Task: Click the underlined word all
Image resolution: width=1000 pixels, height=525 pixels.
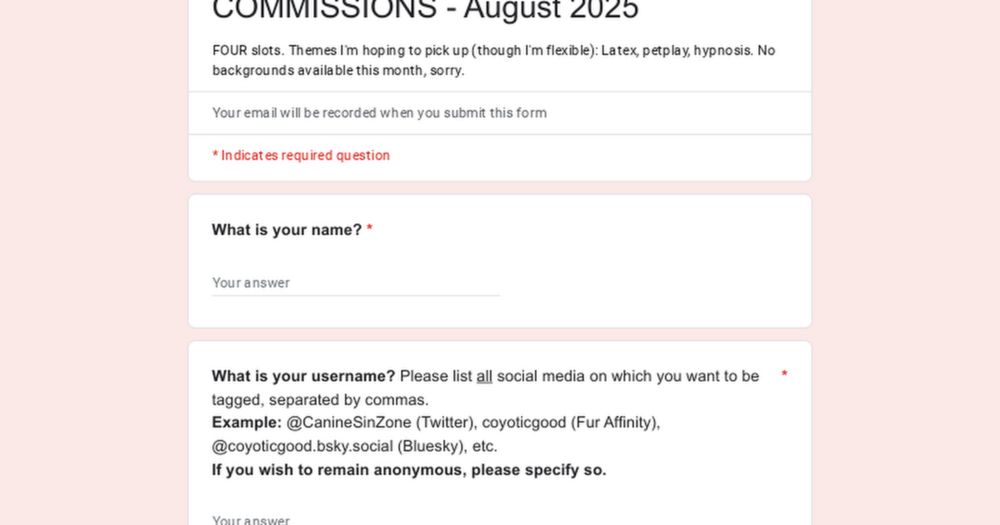Action: click(484, 376)
